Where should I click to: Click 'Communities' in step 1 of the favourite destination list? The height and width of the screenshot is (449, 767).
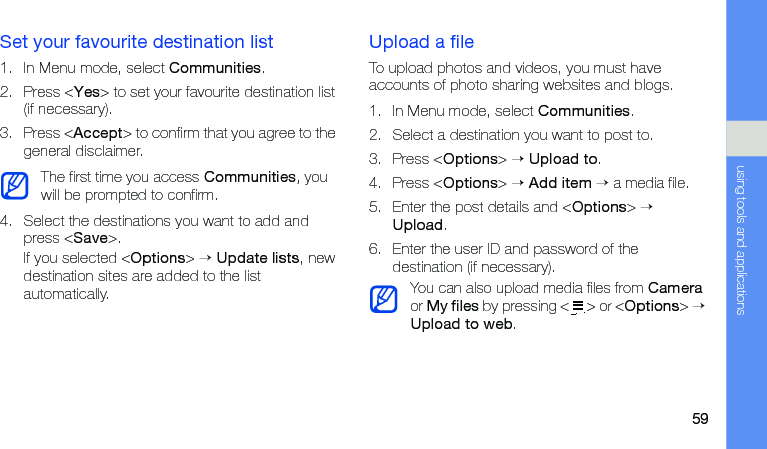(x=215, y=68)
